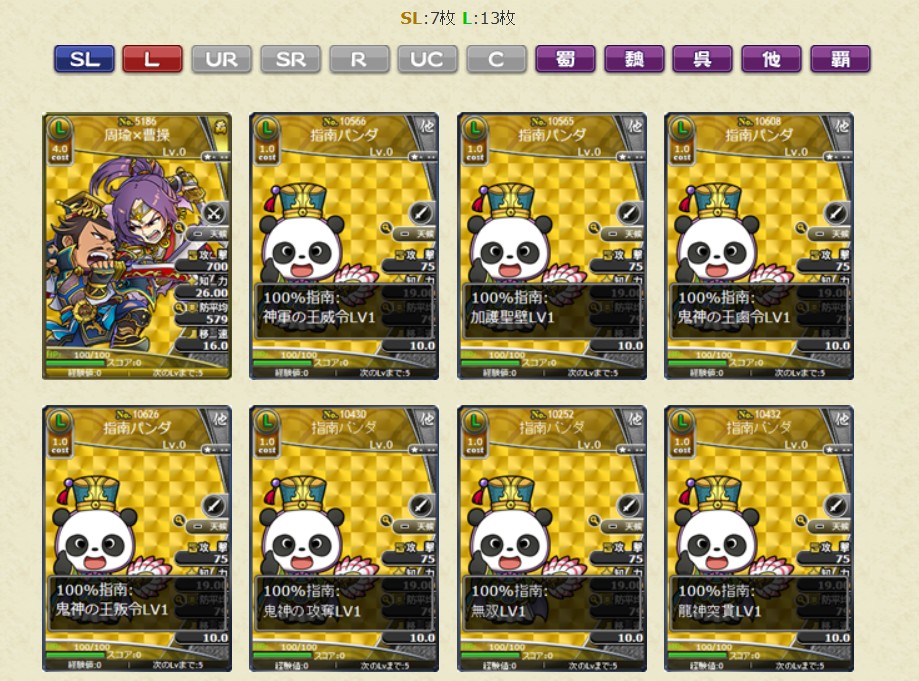
Task: Click spear icon on card No.10565
Action: click(629, 213)
